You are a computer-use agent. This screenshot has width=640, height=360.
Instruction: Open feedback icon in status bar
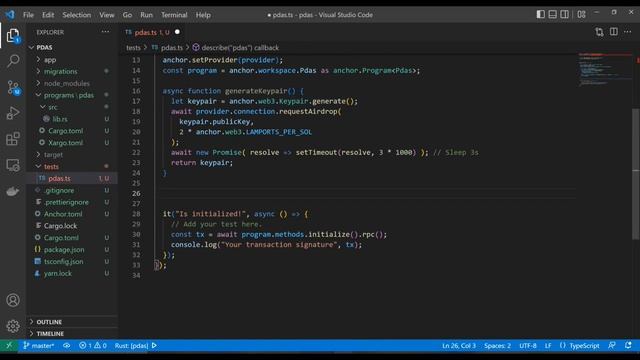[611, 345]
